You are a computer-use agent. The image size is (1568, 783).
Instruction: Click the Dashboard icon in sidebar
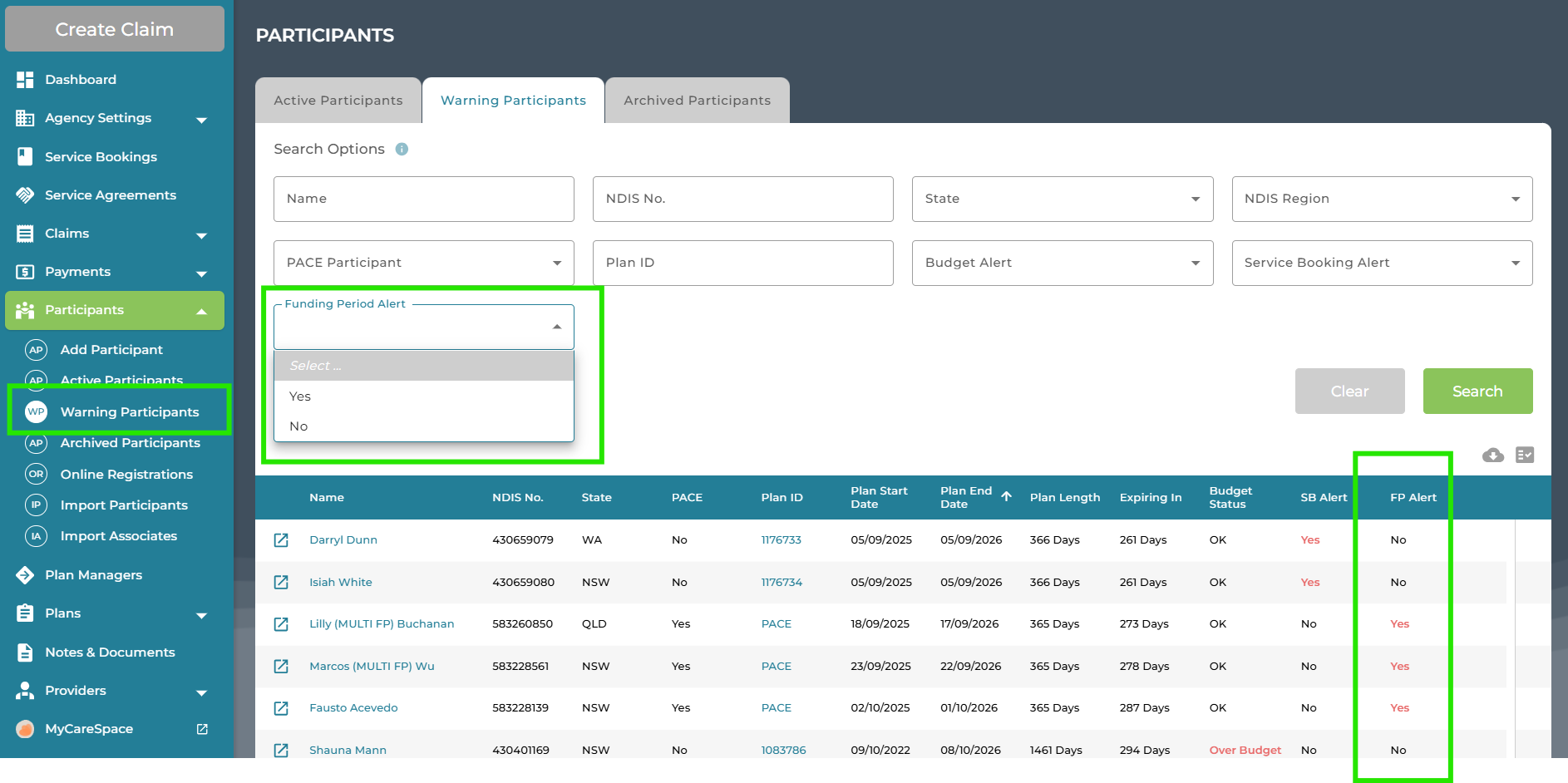pos(25,80)
